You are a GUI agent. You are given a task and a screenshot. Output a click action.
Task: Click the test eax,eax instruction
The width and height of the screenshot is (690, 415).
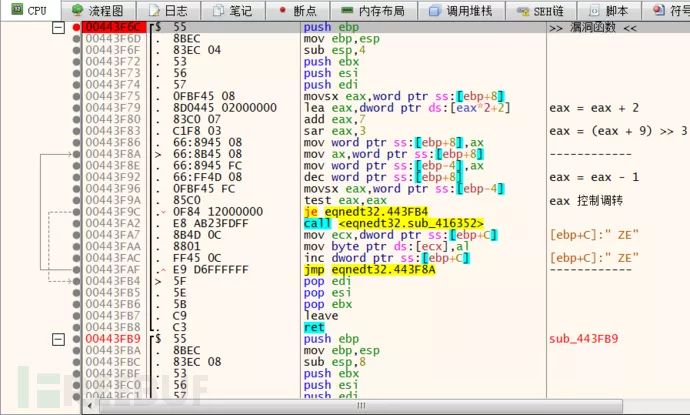pyautogui.click(x=345, y=200)
